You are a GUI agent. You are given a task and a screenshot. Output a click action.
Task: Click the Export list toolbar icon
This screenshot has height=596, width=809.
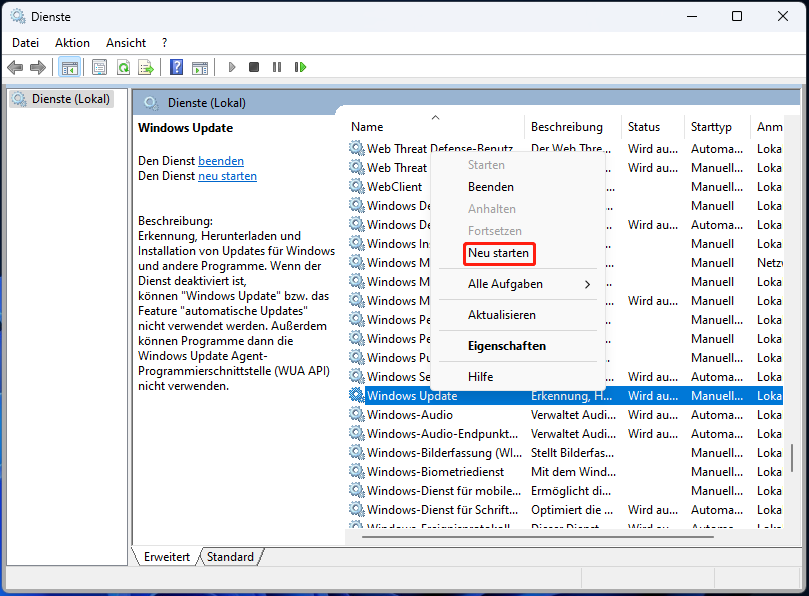pos(146,67)
